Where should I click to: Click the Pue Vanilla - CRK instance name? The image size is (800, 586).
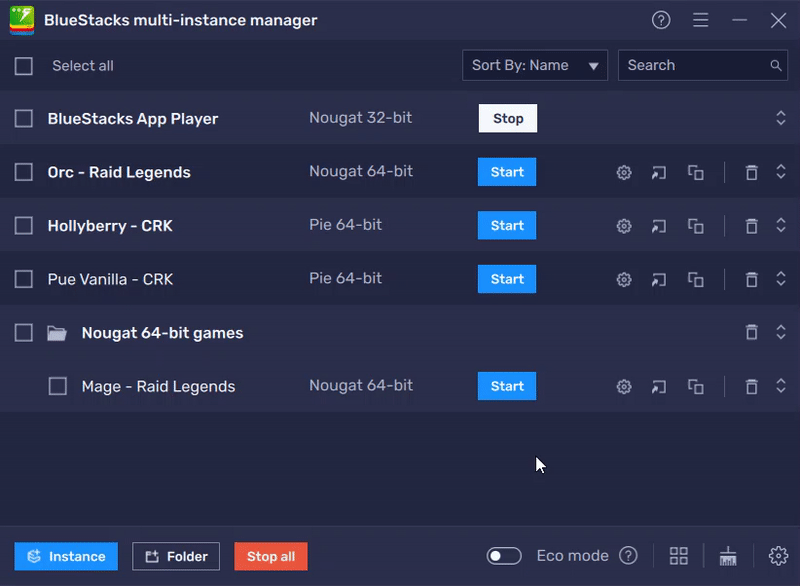pyautogui.click(x=110, y=279)
